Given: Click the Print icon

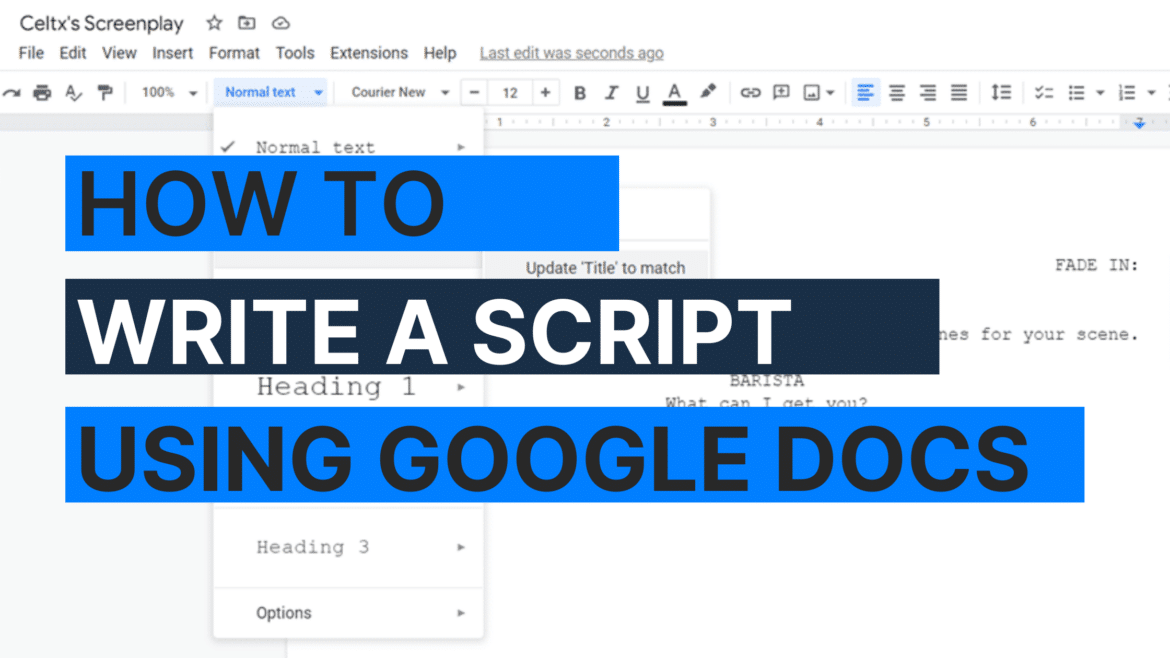Looking at the screenshot, I should click(41, 92).
